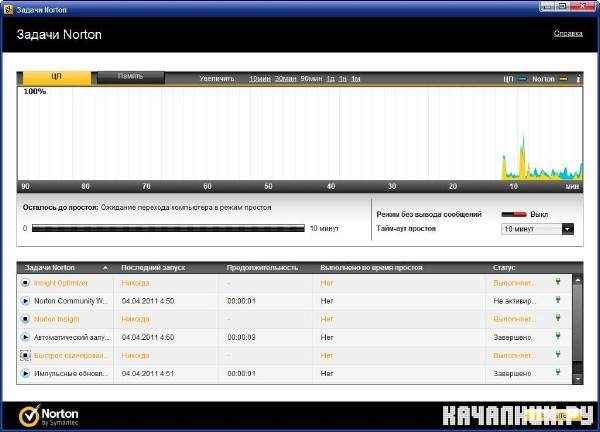Click power plug icon in Norton Insight row
Screen dimensions: 600x432
coord(558,318)
